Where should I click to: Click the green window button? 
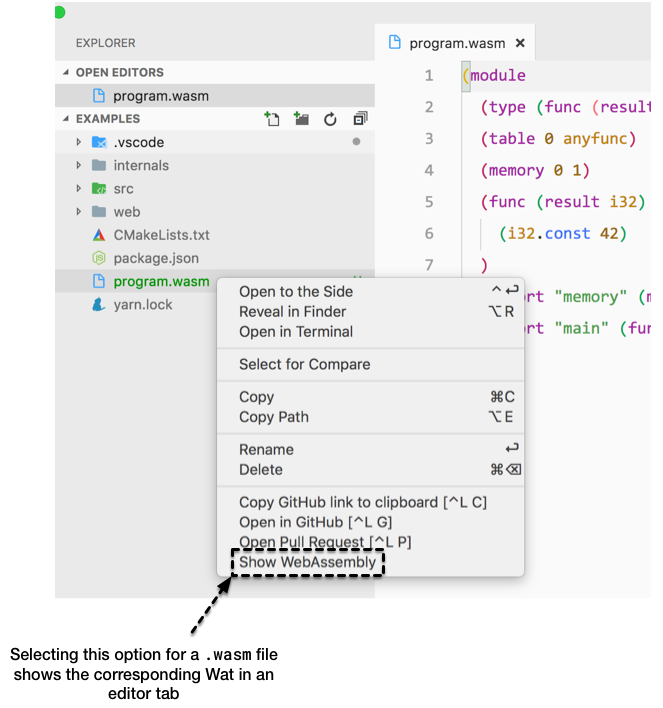pyautogui.click(x=59, y=12)
